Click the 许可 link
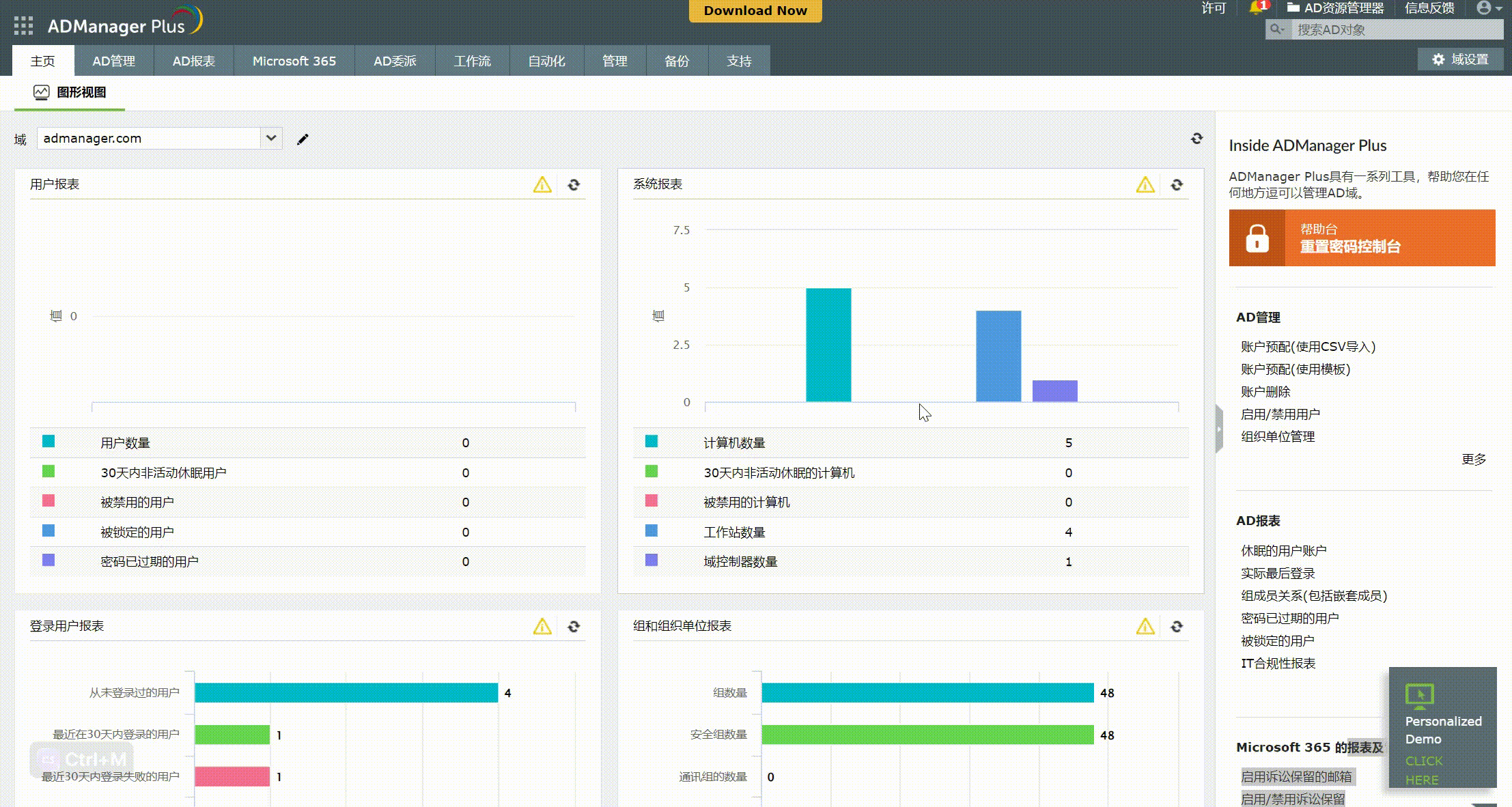This screenshot has width=1512, height=807. coord(1214,8)
